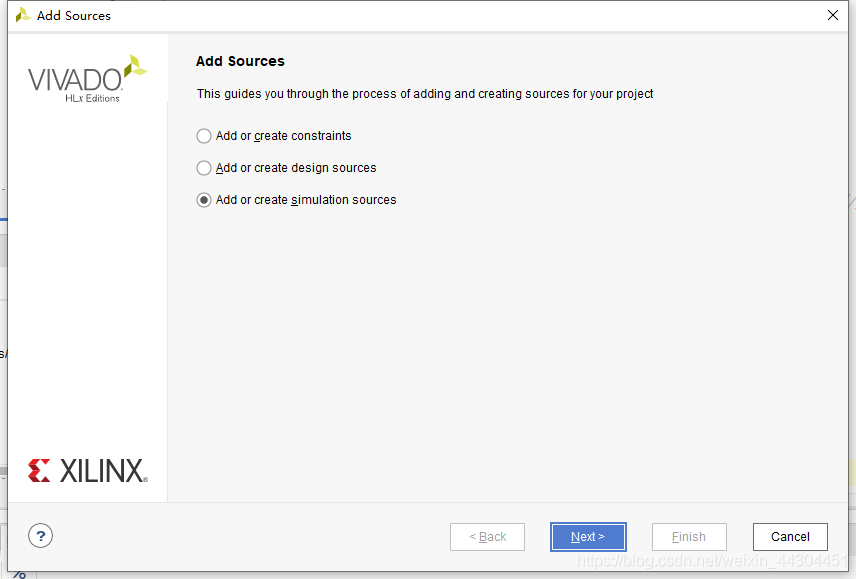Screen dimensions: 856x579
Task: Click the blog.csdn.net watermark URL
Action: coord(712,560)
